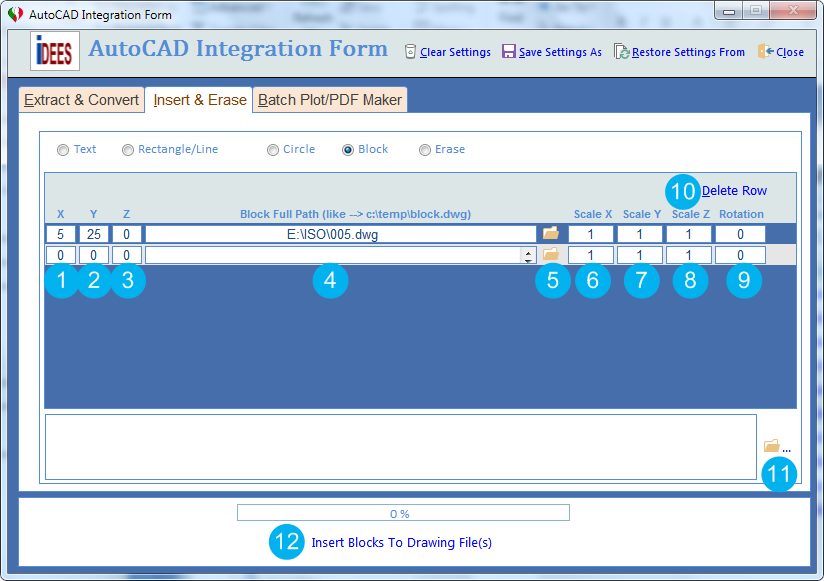Viewport: 824px width, 581px height.
Task: Select the Block radio option
Action: 348,150
